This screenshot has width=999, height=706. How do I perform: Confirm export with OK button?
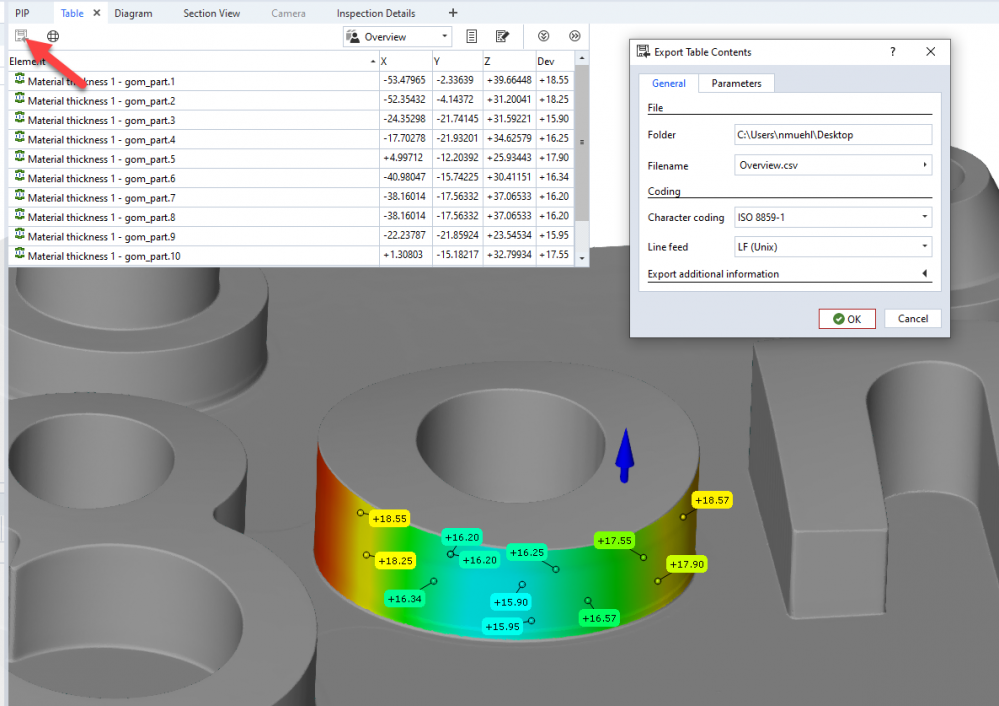[x=846, y=319]
